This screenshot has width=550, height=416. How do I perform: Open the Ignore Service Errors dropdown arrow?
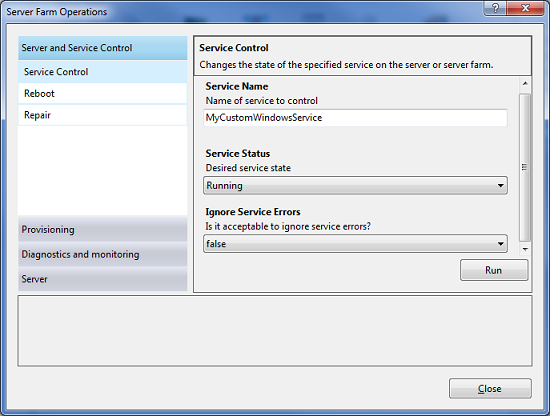click(x=501, y=243)
